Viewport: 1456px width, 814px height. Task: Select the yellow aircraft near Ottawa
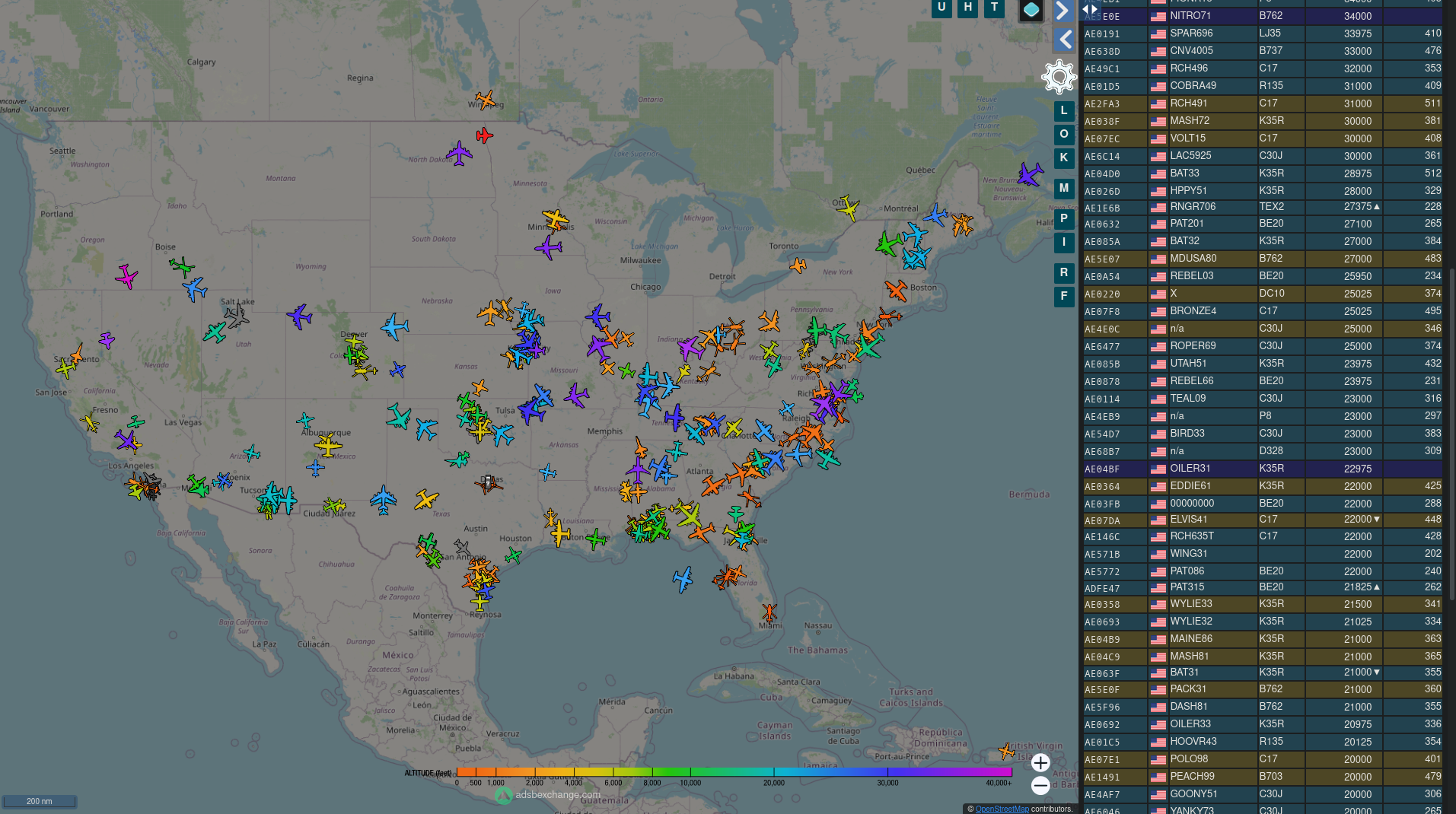pyautogui.click(x=847, y=208)
